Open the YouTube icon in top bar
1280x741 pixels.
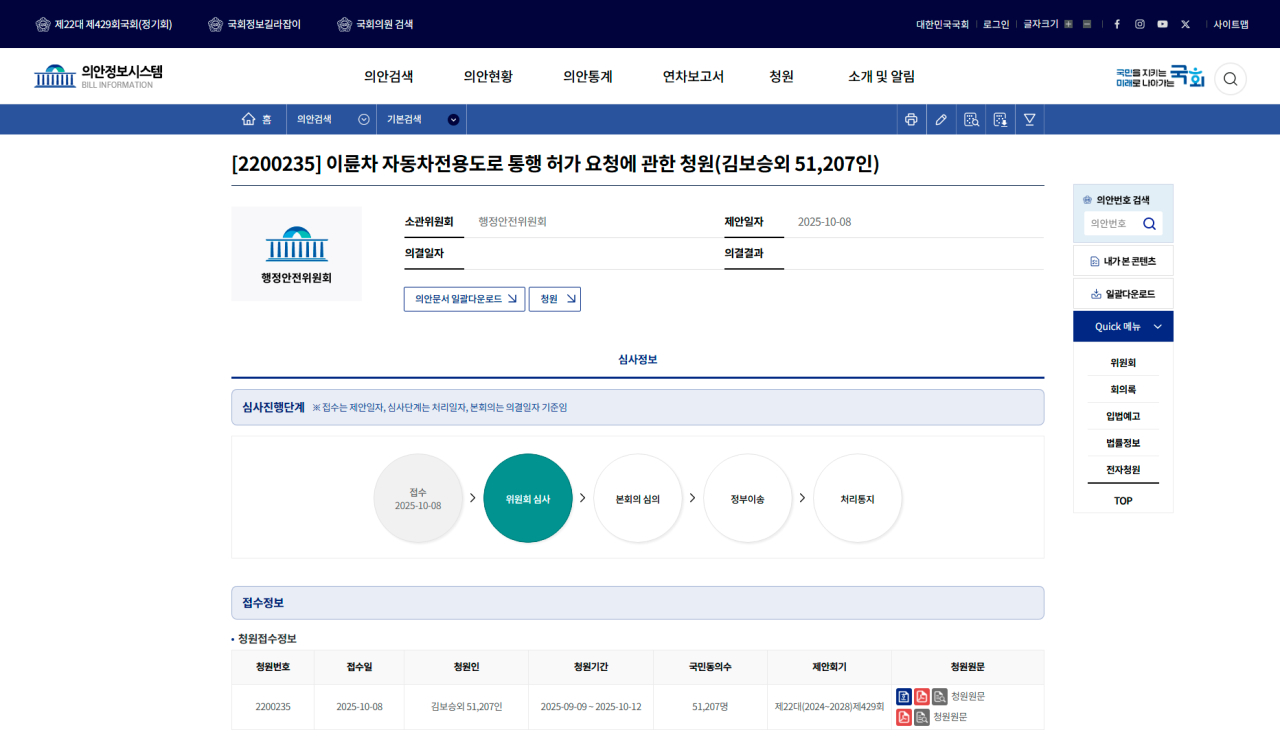click(1162, 24)
